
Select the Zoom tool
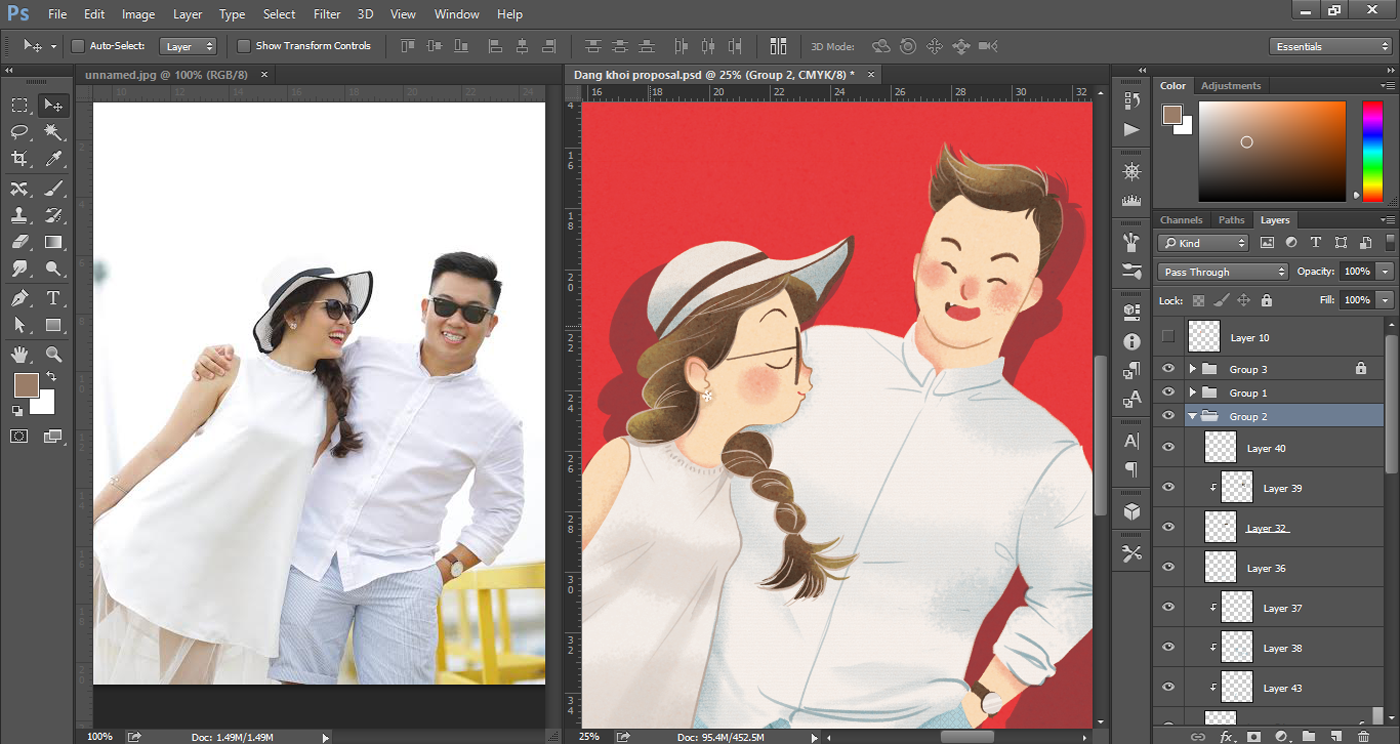pyautogui.click(x=54, y=354)
